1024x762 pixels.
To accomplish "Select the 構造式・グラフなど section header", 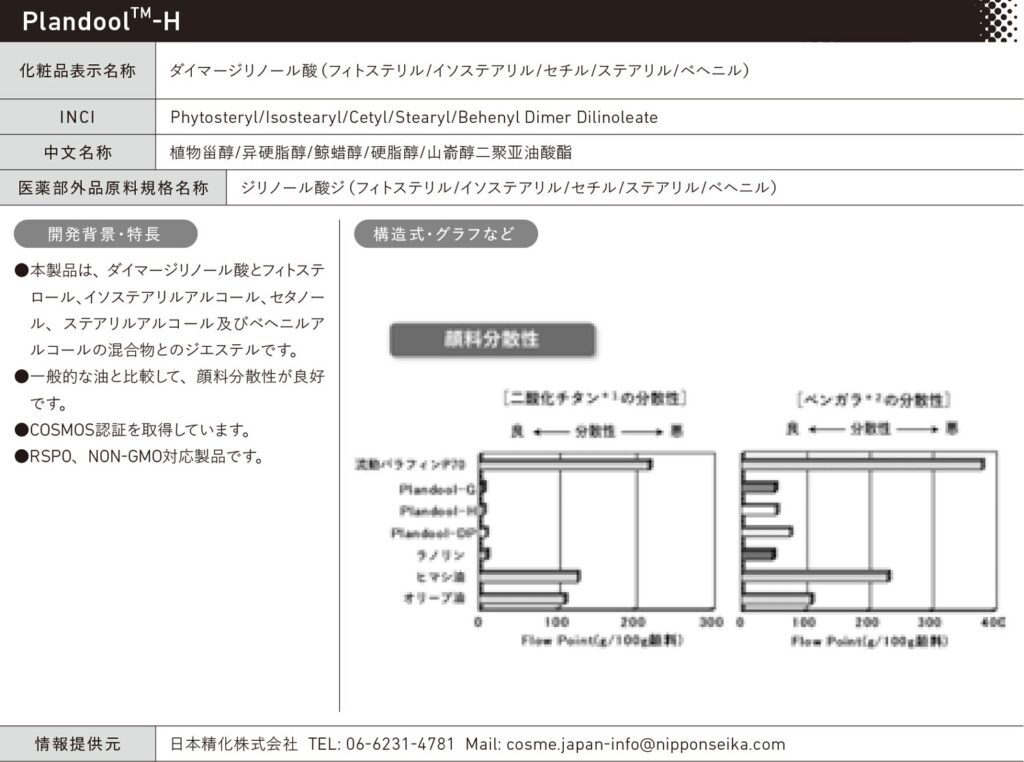I will 444,235.
